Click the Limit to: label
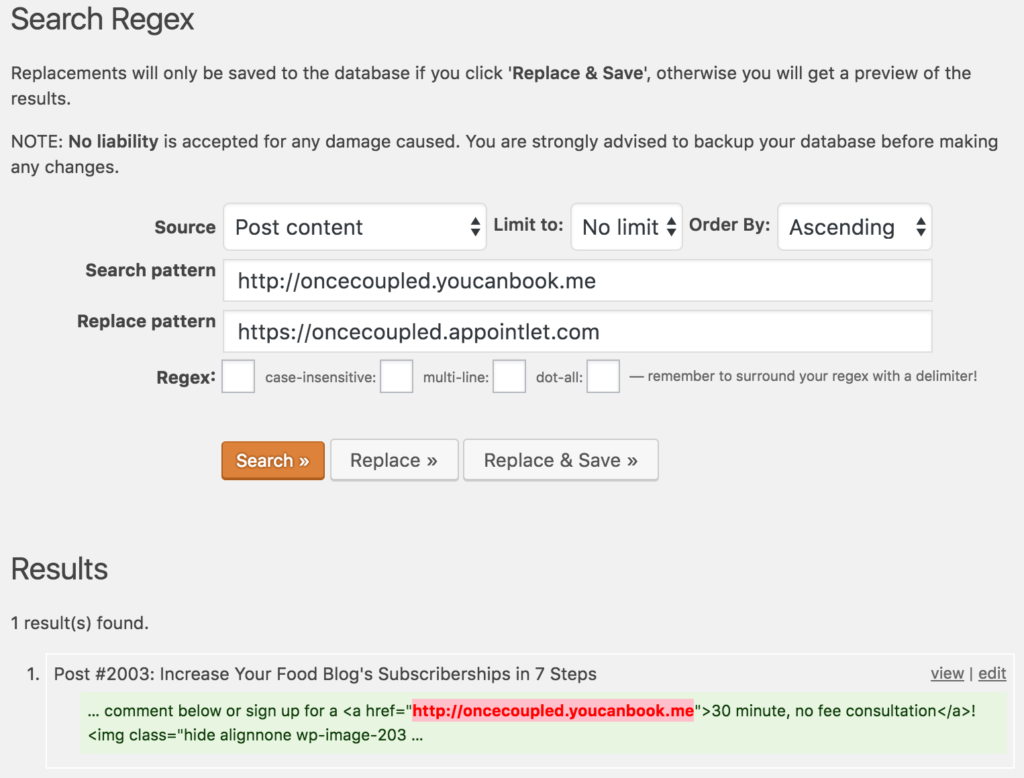The image size is (1024, 778). (528, 225)
